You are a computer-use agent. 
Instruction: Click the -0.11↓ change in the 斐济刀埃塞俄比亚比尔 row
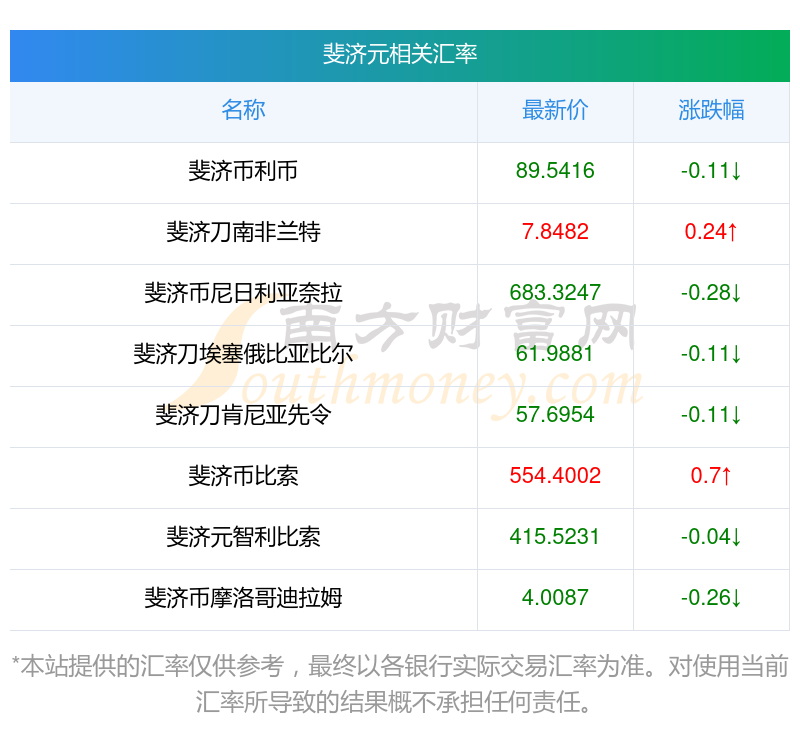point(711,354)
